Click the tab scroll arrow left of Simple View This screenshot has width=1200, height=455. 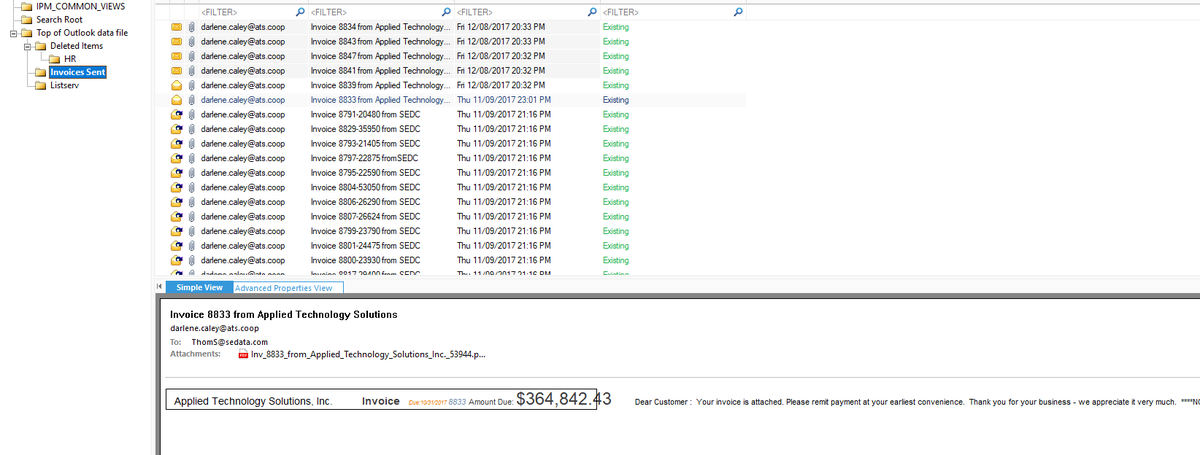tap(158, 288)
